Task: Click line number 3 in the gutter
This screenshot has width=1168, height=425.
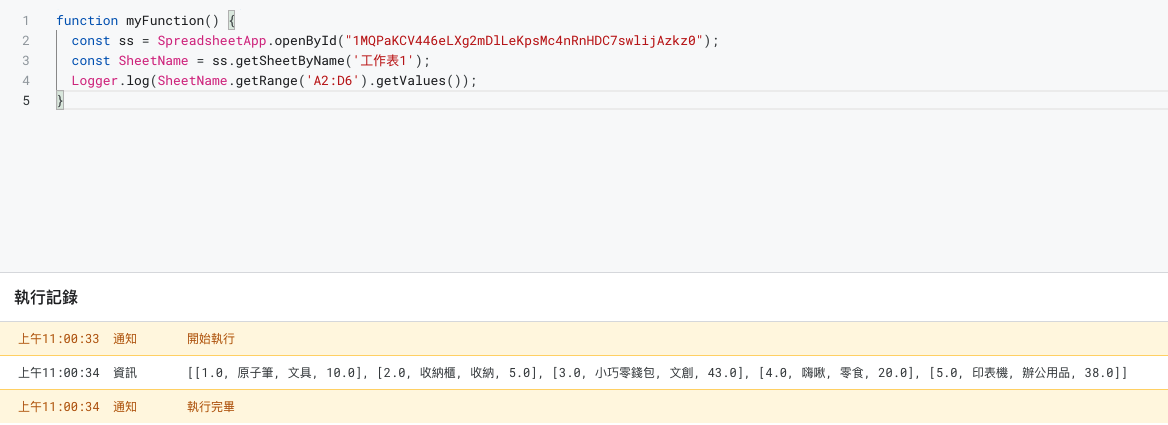Action: (x=25, y=60)
